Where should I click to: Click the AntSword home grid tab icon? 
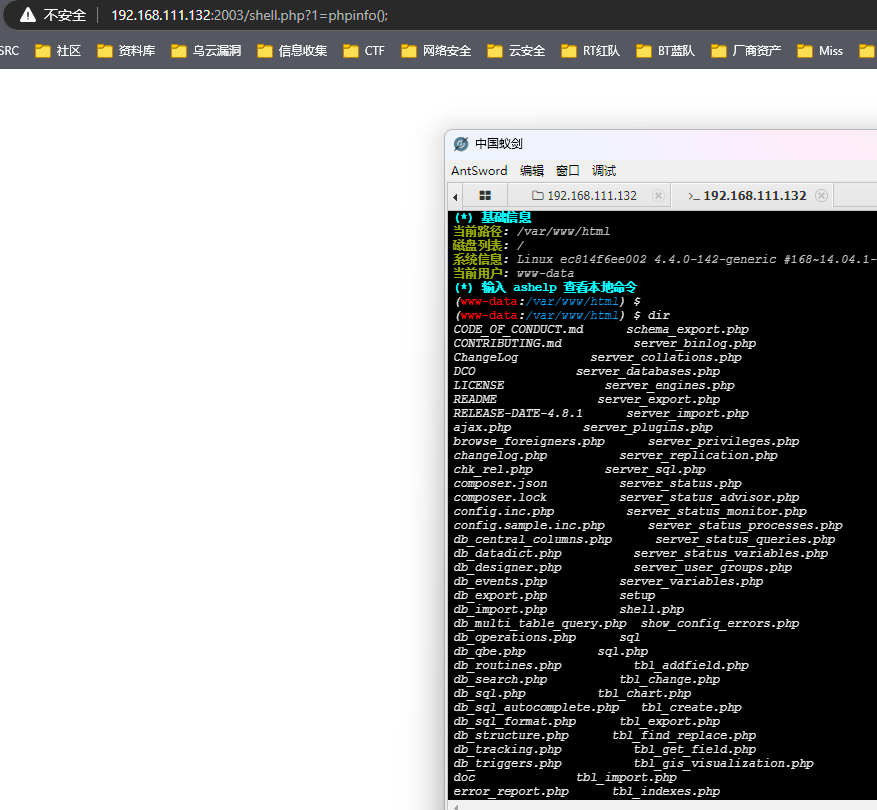(x=485, y=196)
